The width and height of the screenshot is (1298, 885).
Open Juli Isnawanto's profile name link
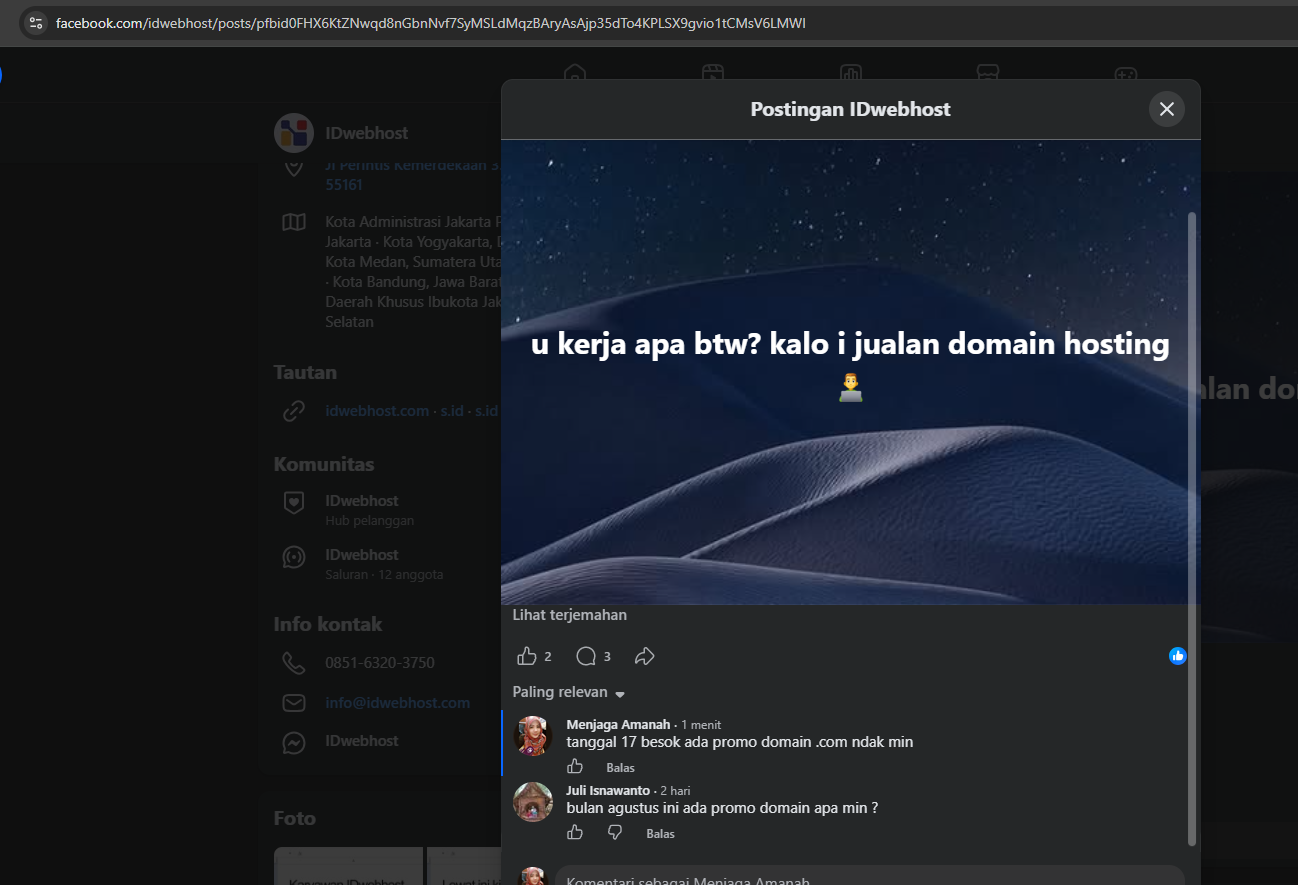click(608, 790)
